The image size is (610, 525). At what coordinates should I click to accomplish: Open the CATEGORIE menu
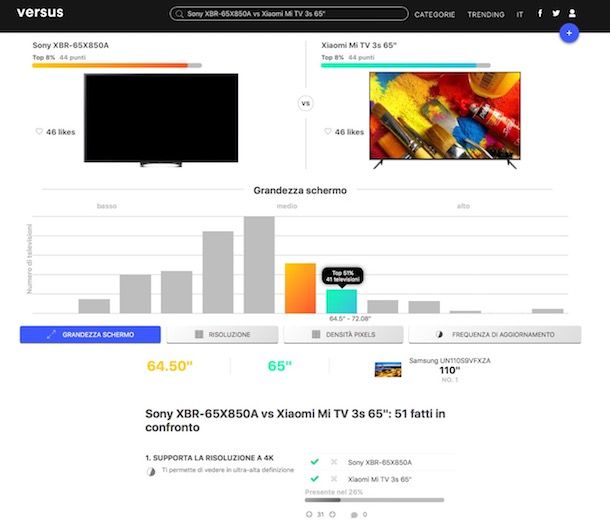435,14
